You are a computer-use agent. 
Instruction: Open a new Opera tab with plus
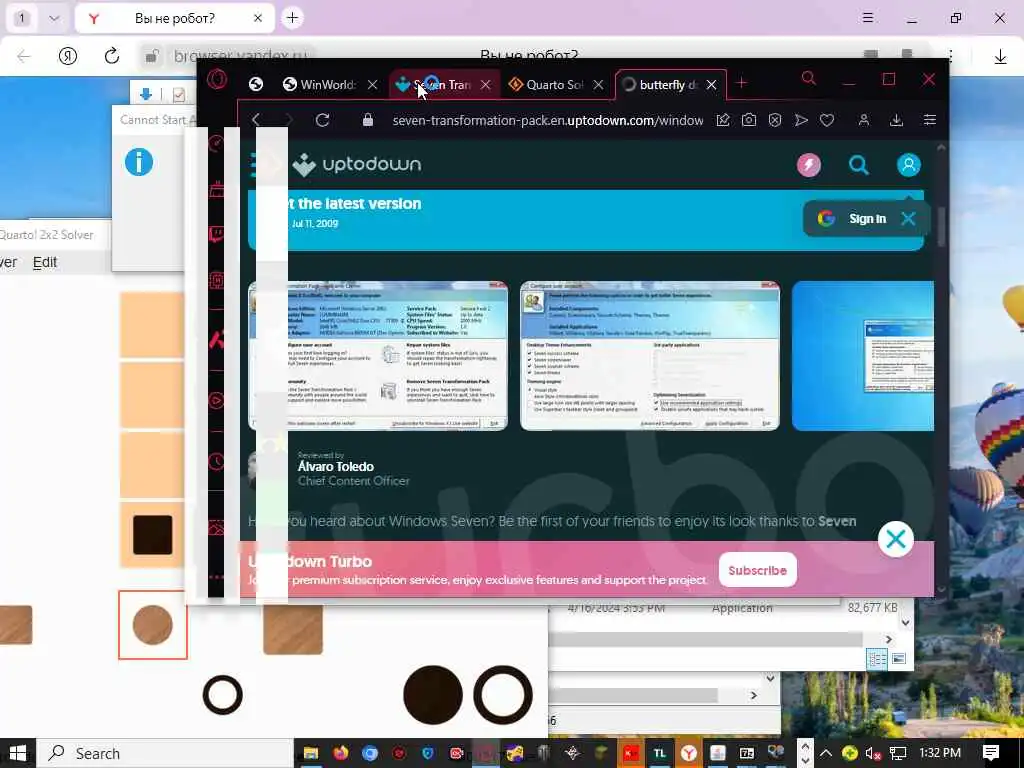(741, 83)
